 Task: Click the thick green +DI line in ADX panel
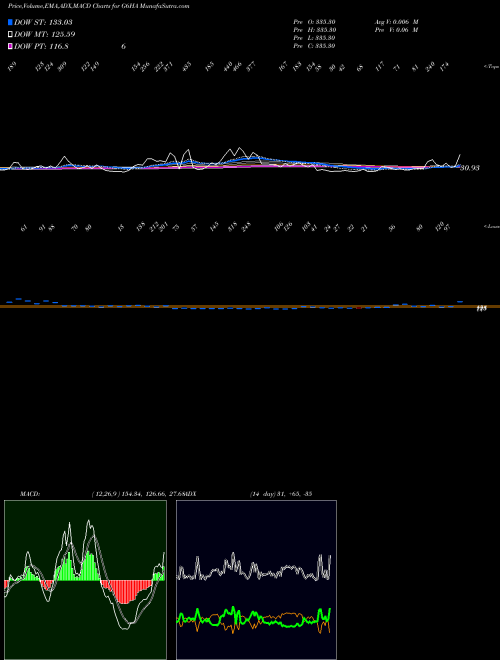(x=253, y=617)
